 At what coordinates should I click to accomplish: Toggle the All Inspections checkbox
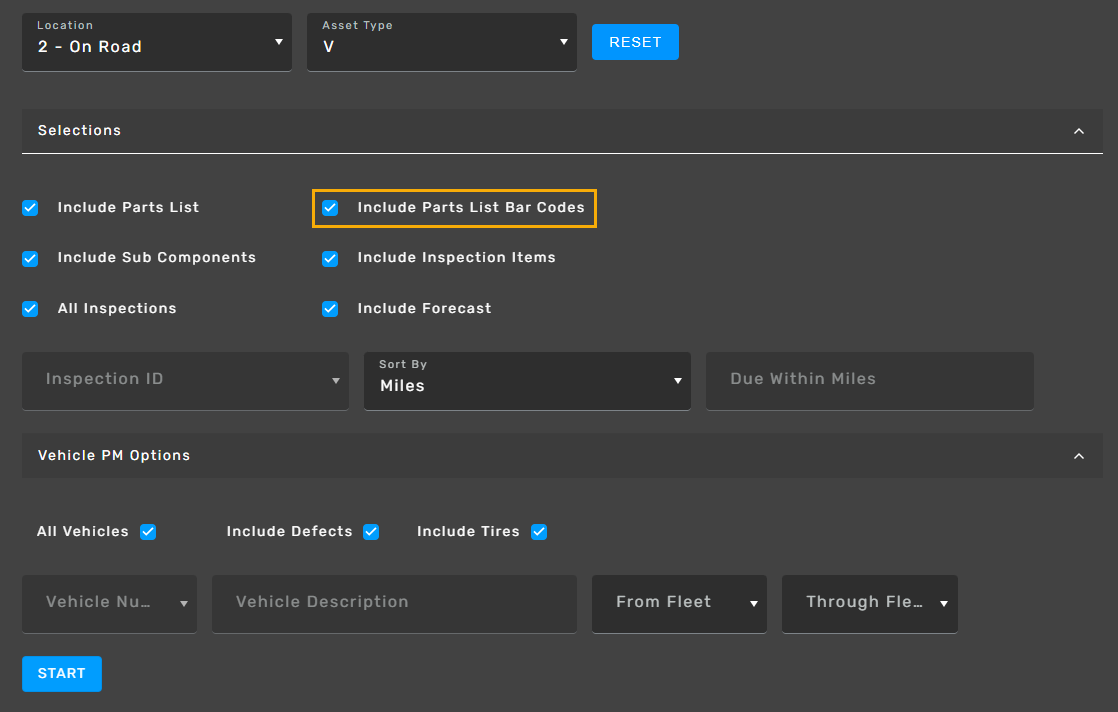coord(30,309)
